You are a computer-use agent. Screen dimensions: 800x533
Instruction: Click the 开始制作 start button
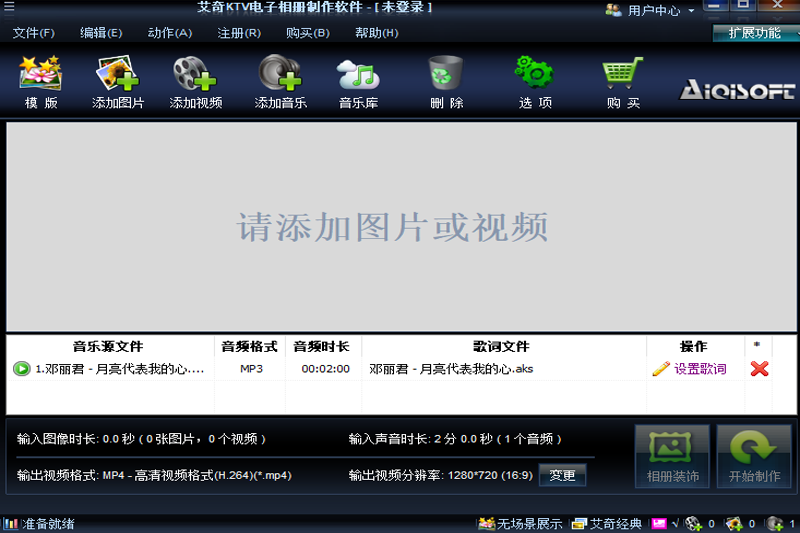754,457
